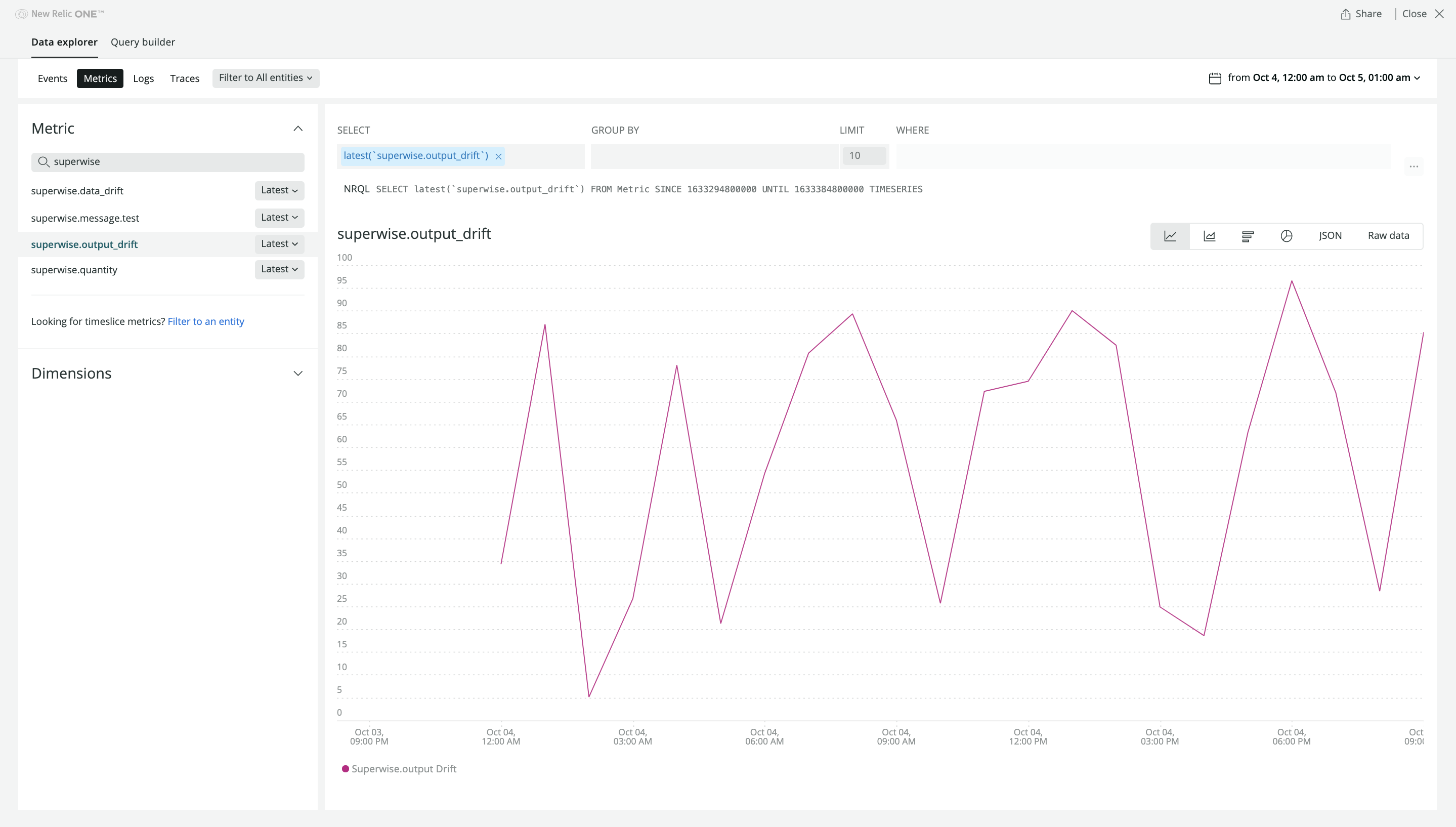
Task: Switch to the pie chart view icon
Action: point(1287,236)
